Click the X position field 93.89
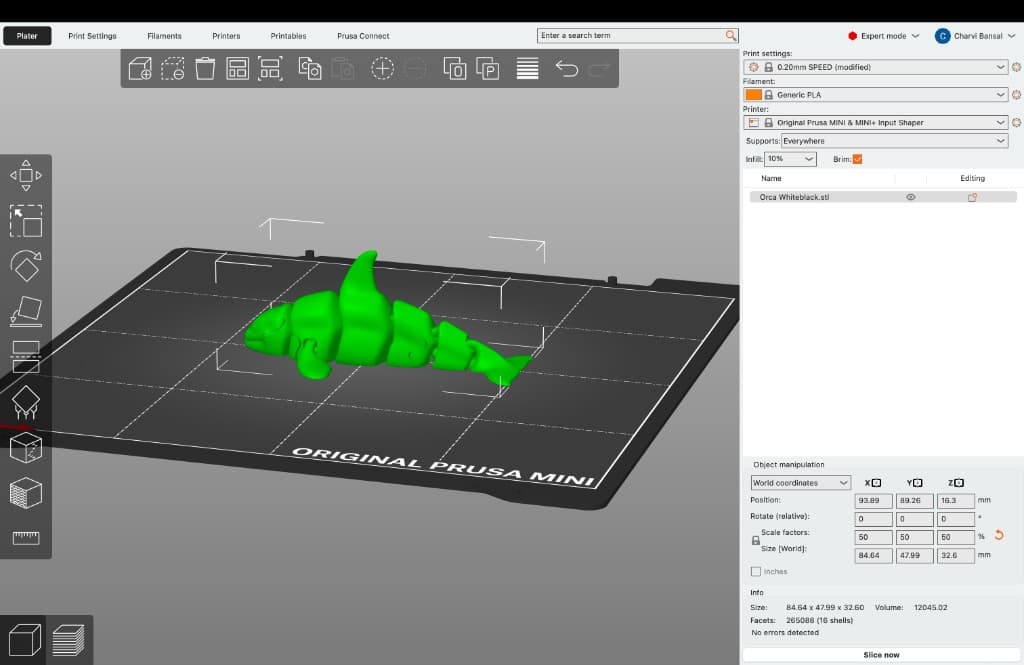The image size is (1024, 665). (873, 500)
